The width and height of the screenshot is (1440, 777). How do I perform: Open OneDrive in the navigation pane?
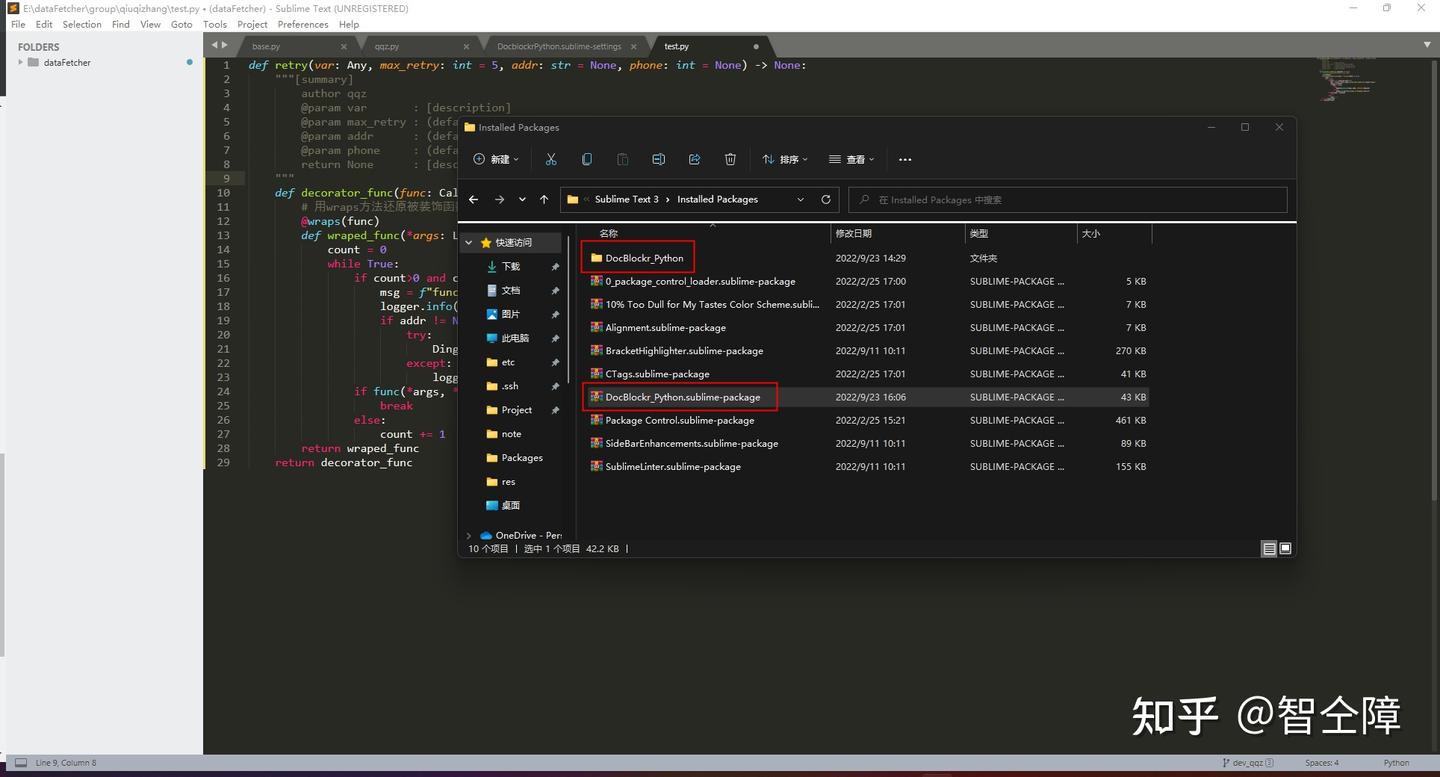(x=521, y=535)
